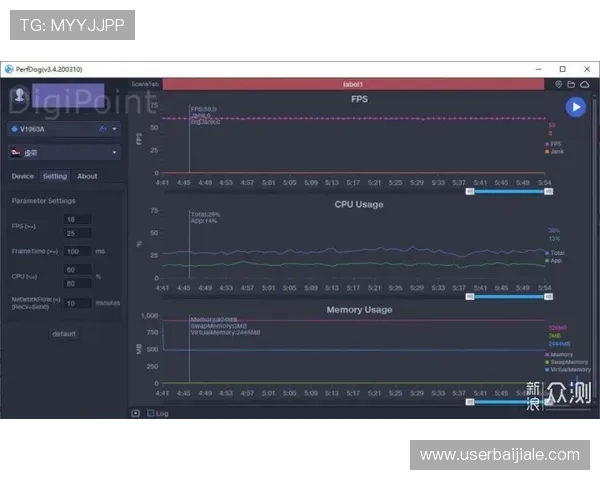Screen dimensions: 600x480
Task: Click the NetworkFlow minutes input field
Action: tap(76, 301)
